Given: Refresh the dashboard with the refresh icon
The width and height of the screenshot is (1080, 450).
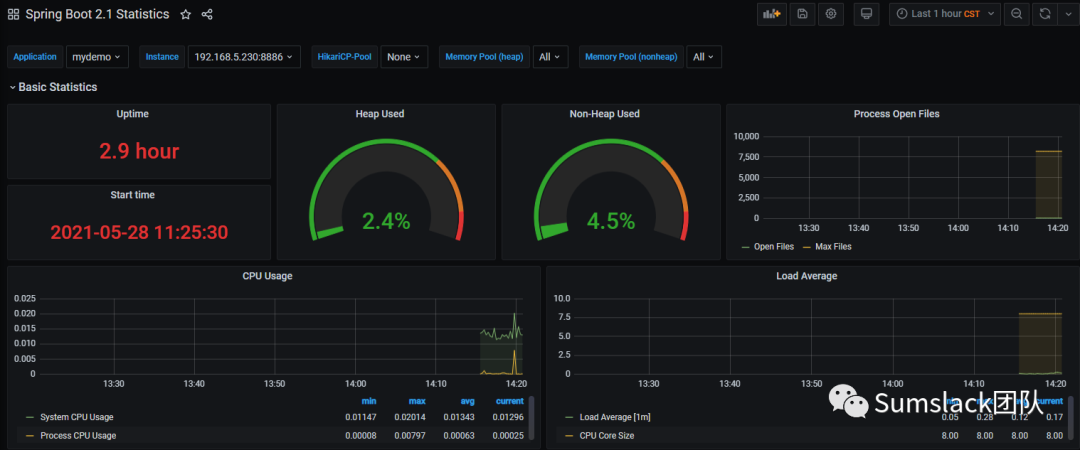Looking at the screenshot, I should click(1045, 14).
